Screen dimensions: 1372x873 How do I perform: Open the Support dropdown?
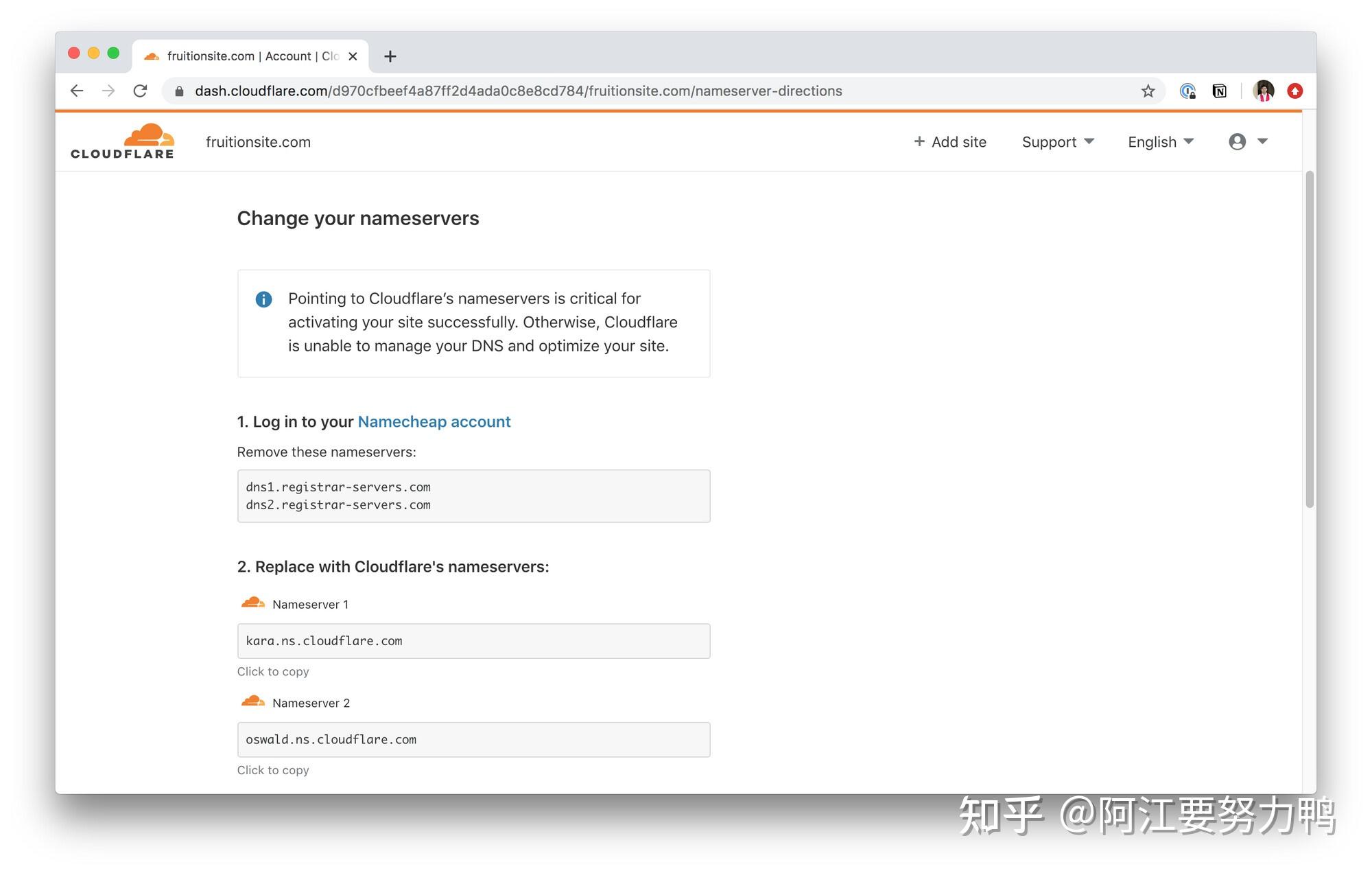pyautogui.click(x=1057, y=142)
